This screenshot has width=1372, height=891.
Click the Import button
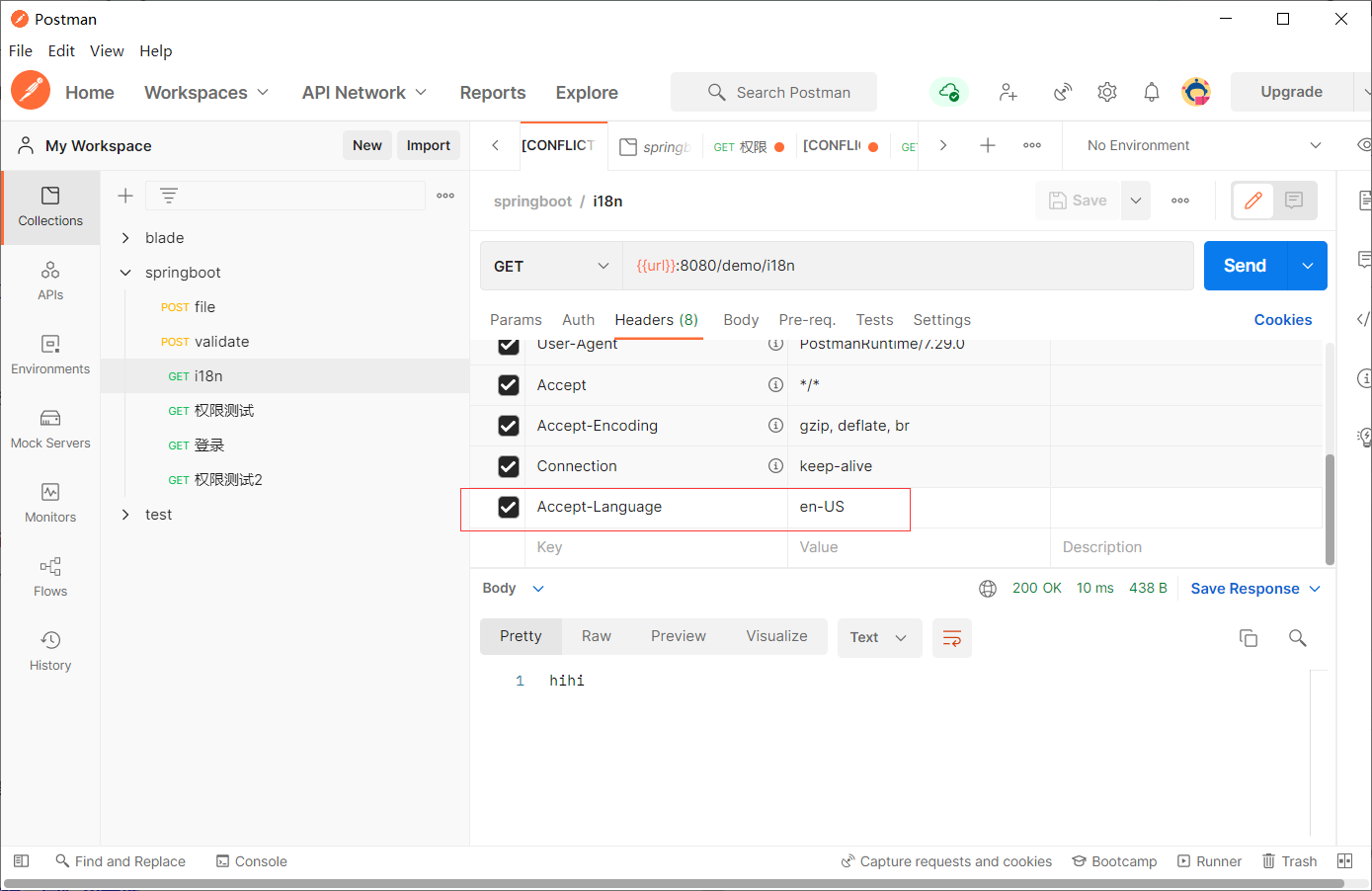[x=429, y=145]
